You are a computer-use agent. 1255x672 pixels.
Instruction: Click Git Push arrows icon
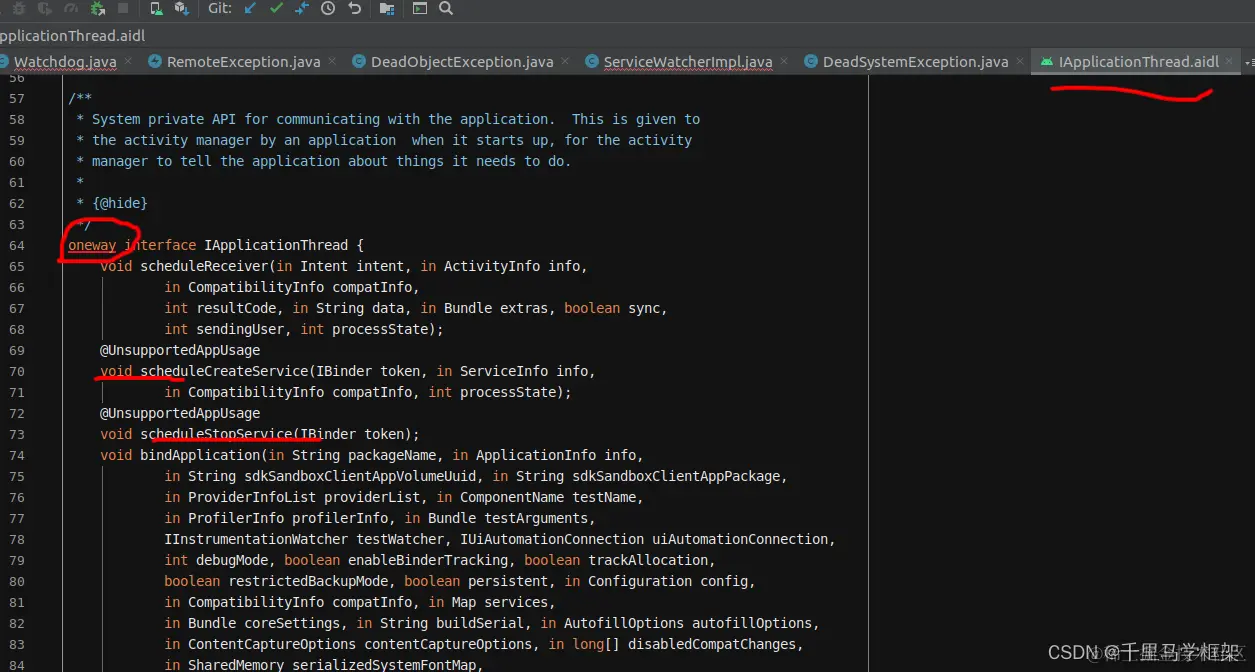coord(302,8)
